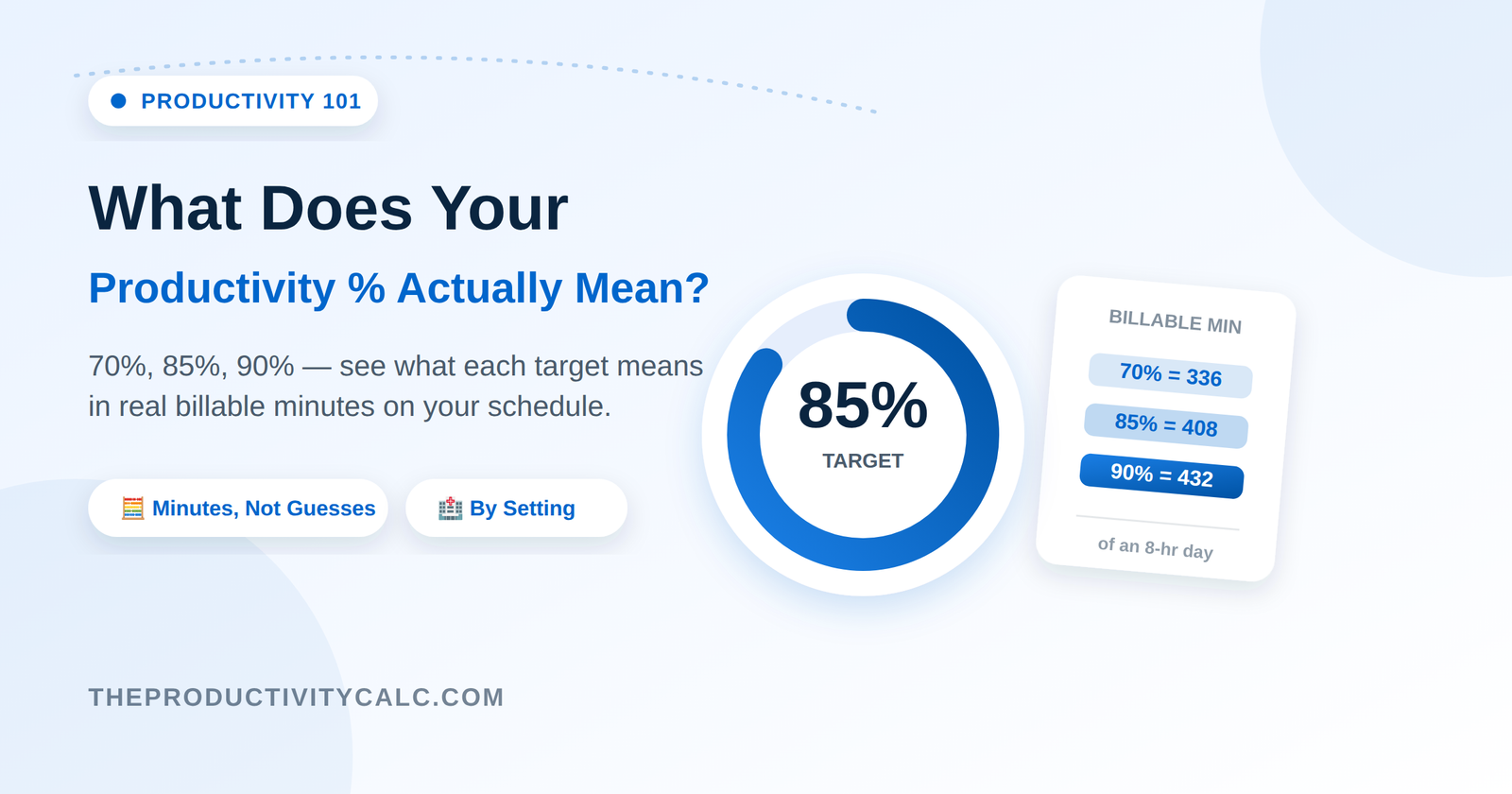Select the 70% = 336 row
1512x794 pixels.
tap(1171, 375)
